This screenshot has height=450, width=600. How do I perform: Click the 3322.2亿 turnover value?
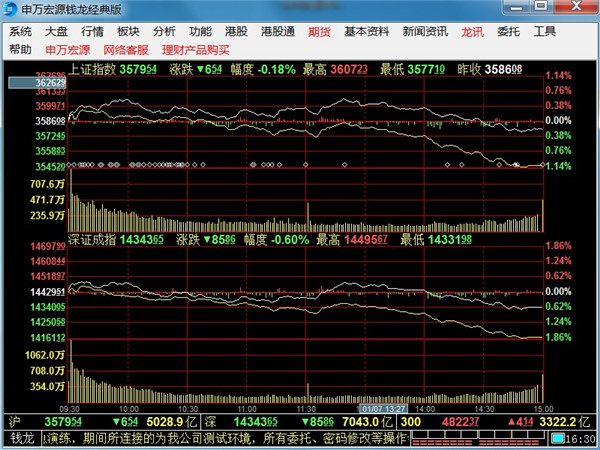[564, 422]
